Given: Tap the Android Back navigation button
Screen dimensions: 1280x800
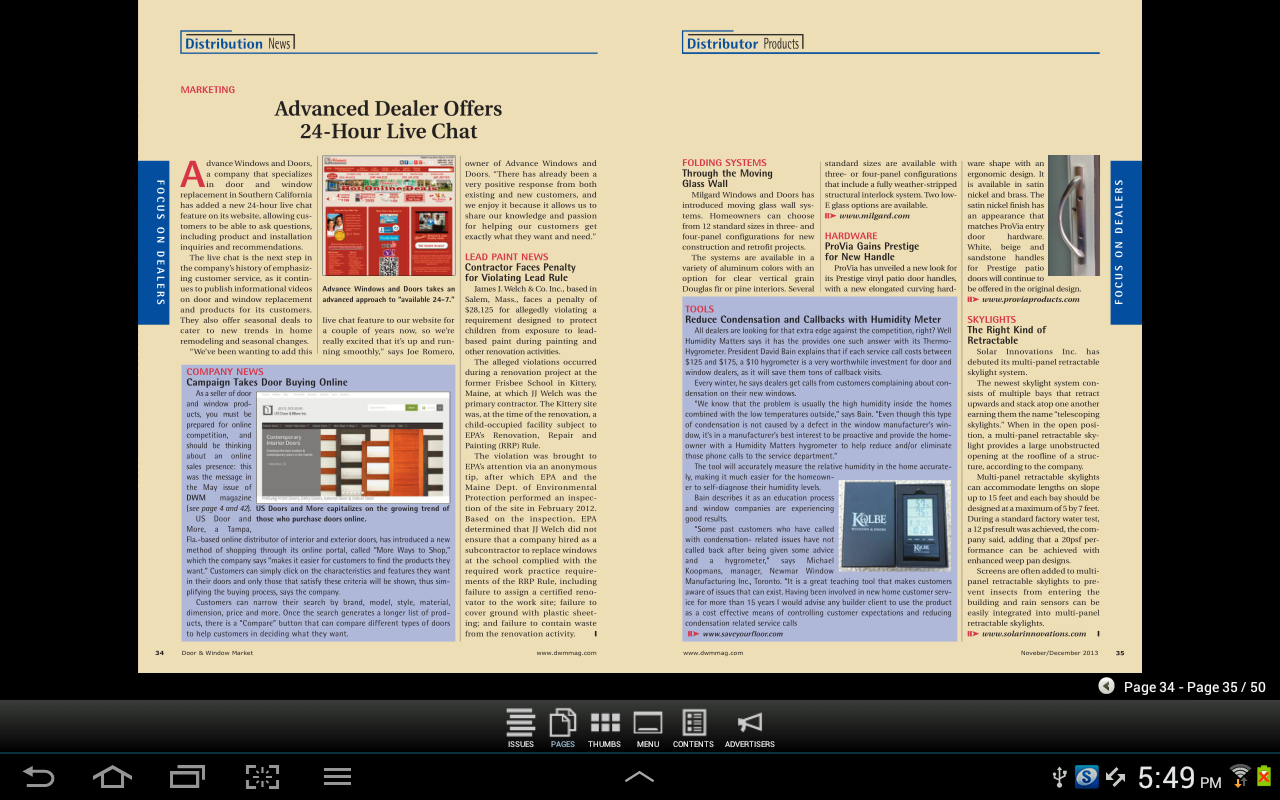Looking at the screenshot, I should coord(38,776).
